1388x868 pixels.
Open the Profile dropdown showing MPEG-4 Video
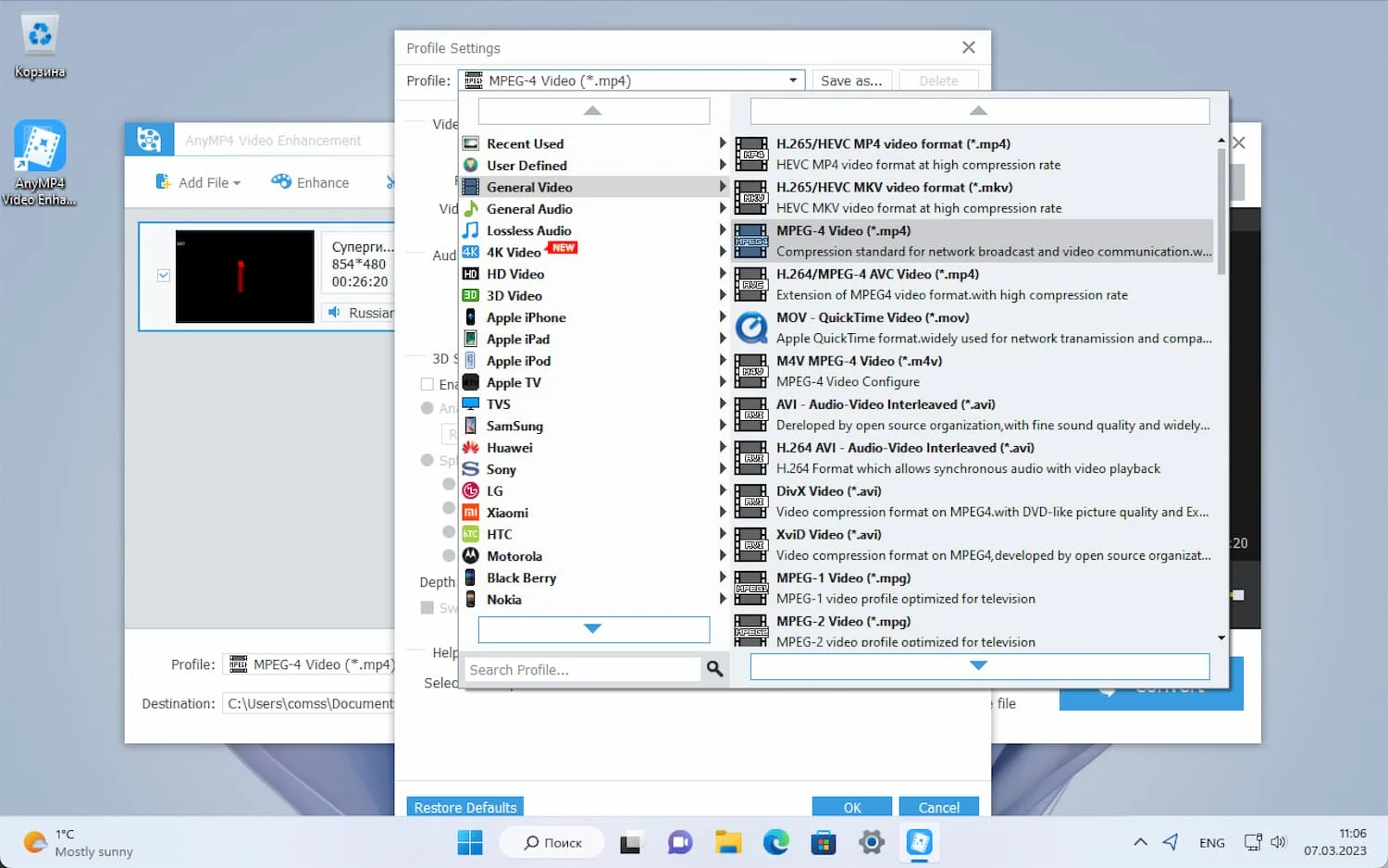(x=632, y=81)
